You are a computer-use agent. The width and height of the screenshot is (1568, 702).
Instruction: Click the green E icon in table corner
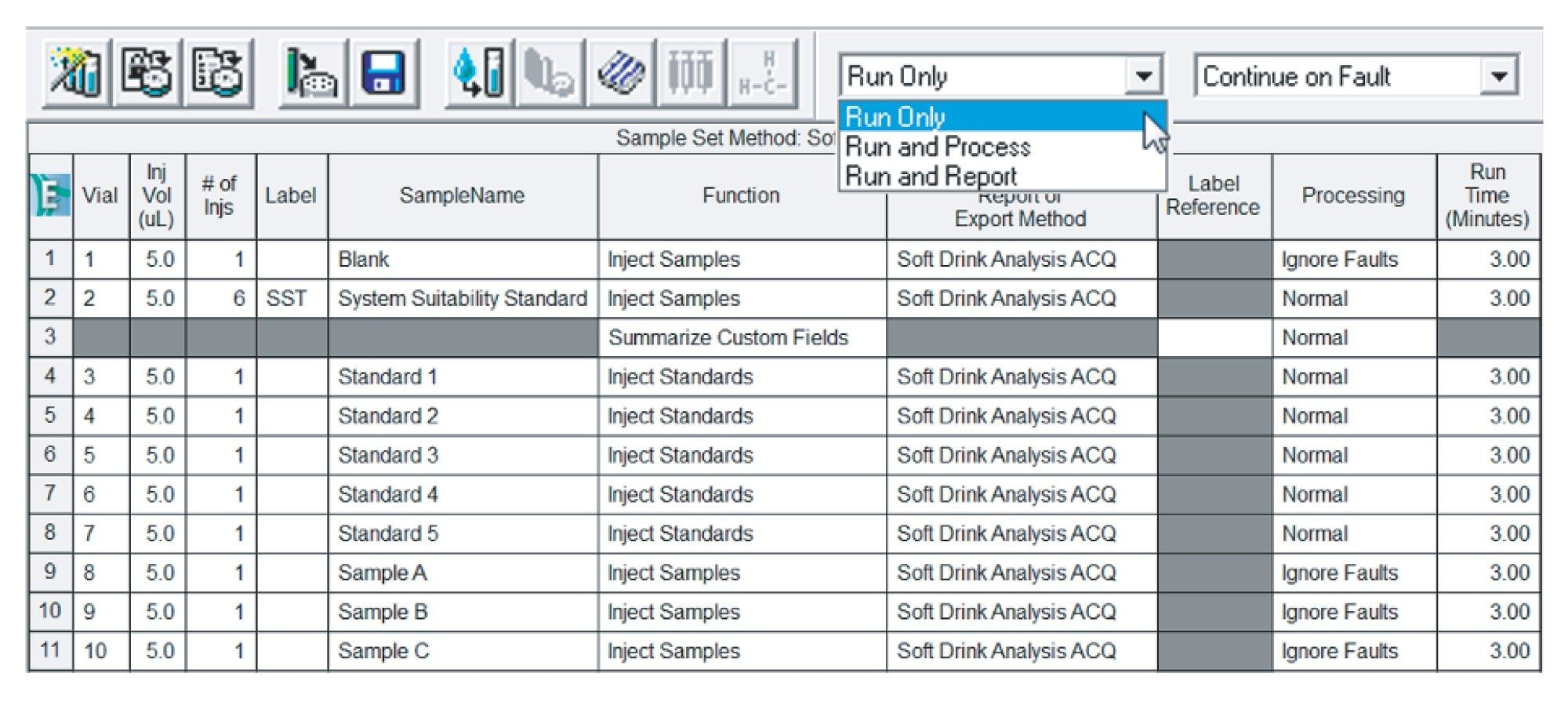[x=51, y=195]
